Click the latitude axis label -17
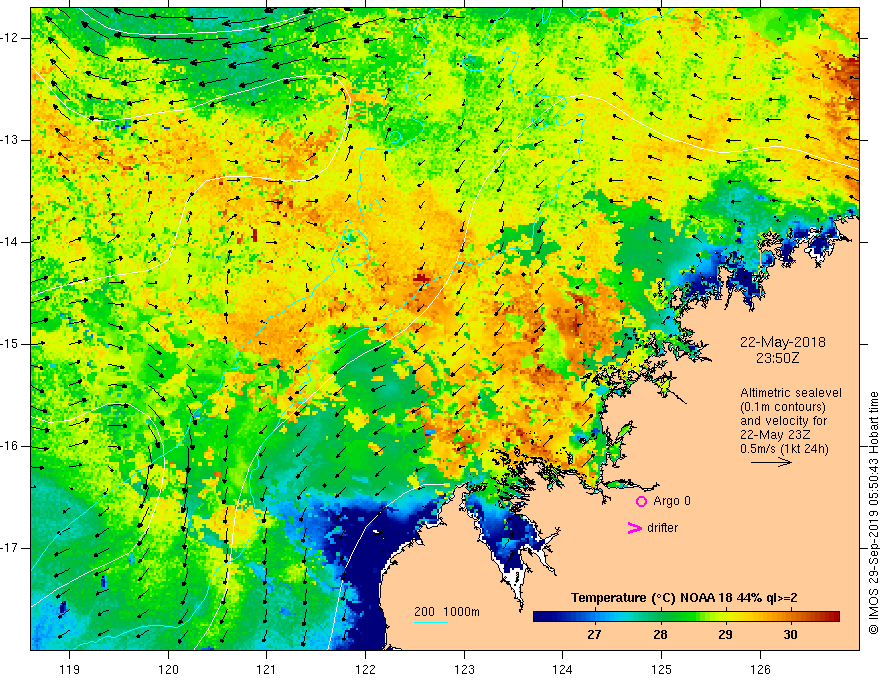Screen dimensions: 880x680 click(10, 548)
